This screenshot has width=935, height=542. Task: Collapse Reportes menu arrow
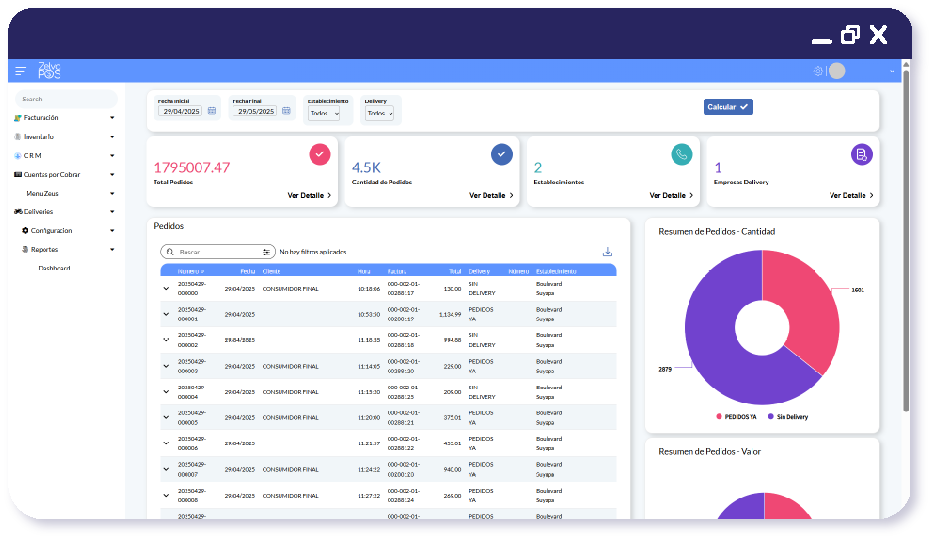click(x=112, y=250)
